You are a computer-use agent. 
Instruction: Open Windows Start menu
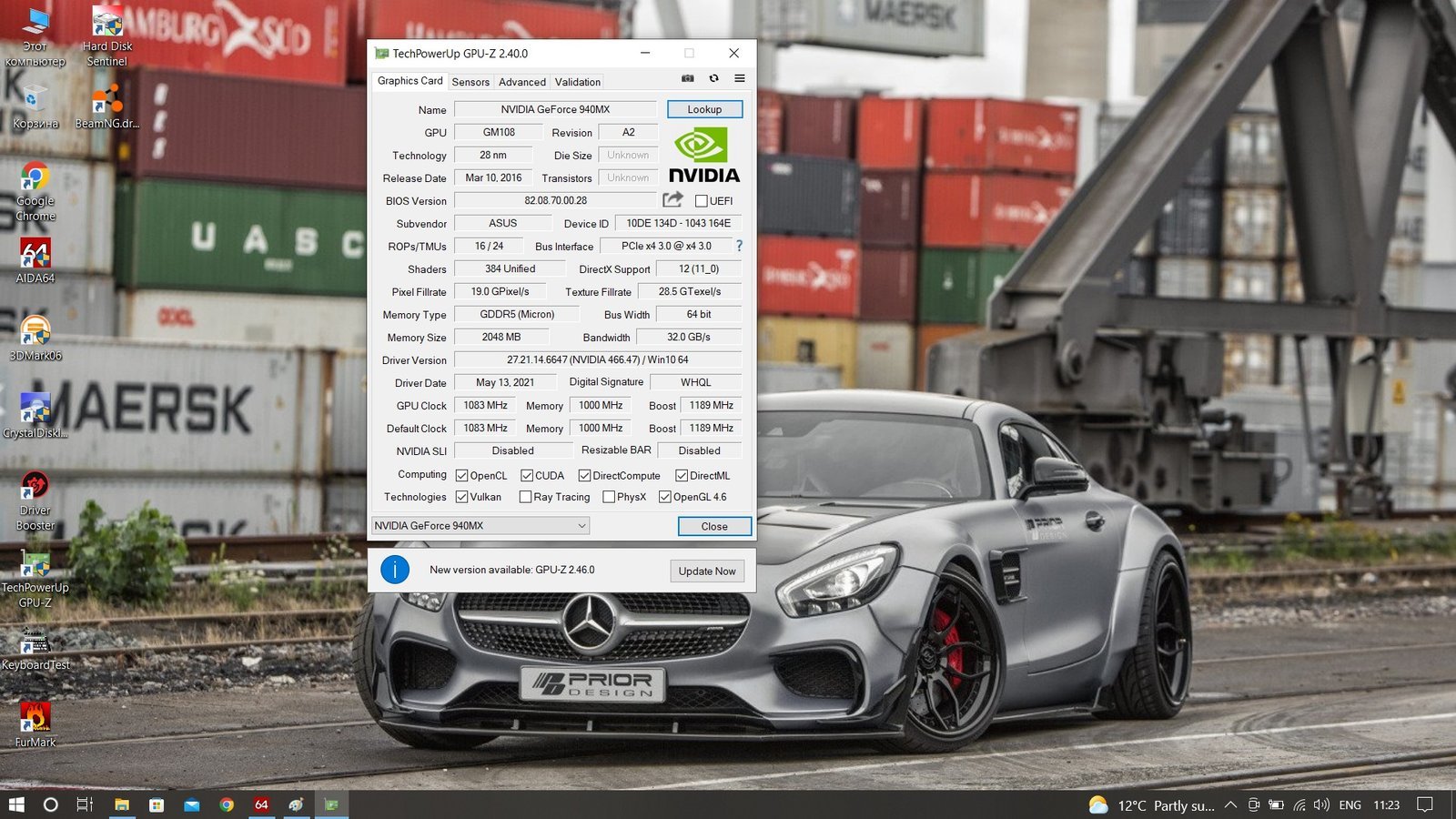(x=16, y=805)
